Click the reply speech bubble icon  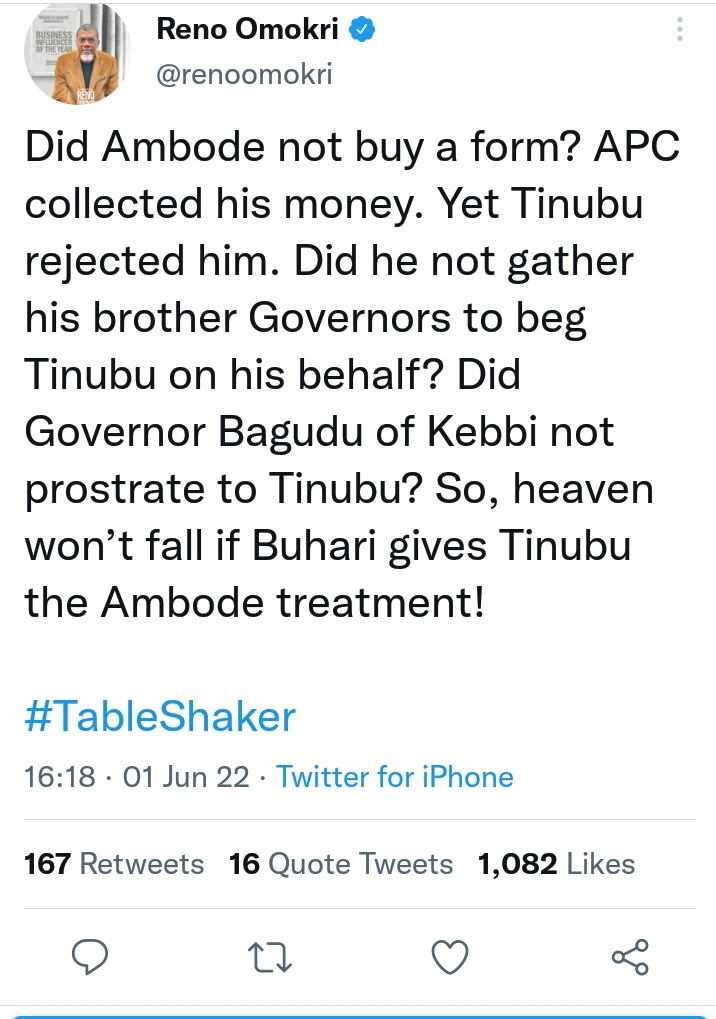91,958
